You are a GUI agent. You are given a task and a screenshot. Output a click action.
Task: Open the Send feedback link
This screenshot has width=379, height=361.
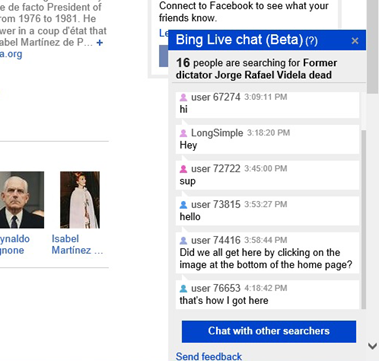209,356
